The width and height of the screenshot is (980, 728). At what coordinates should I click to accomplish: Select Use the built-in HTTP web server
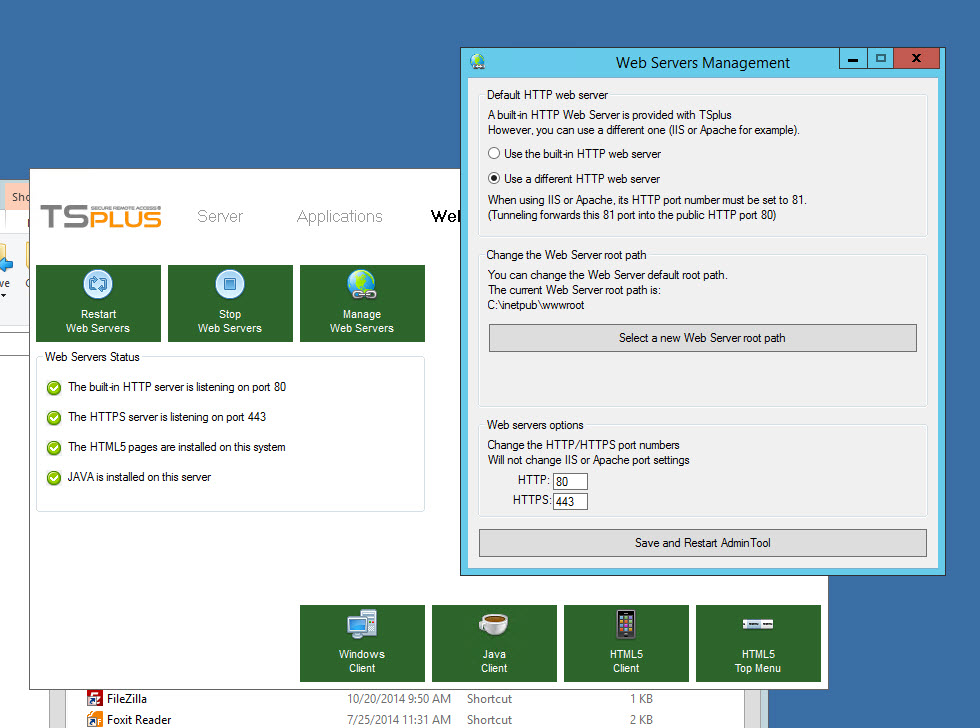click(494, 154)
